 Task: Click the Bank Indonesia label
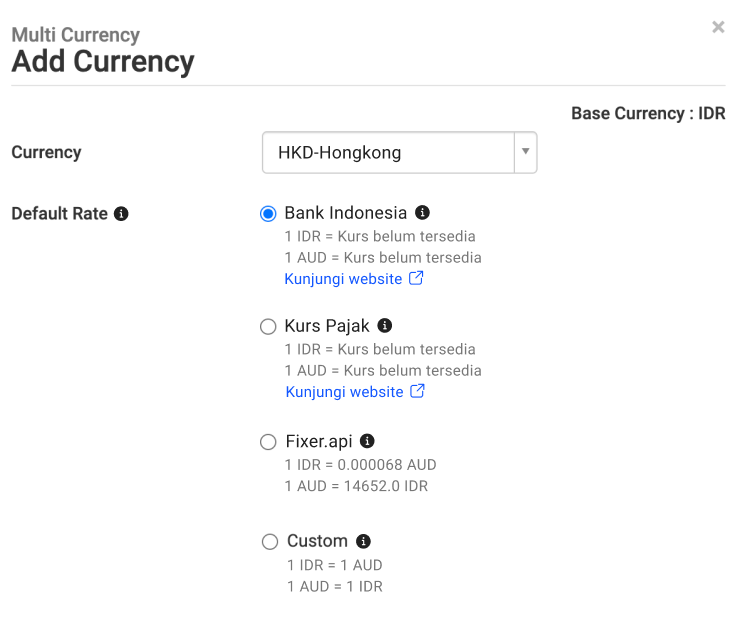pyautogui.click(x=345, y=213)
